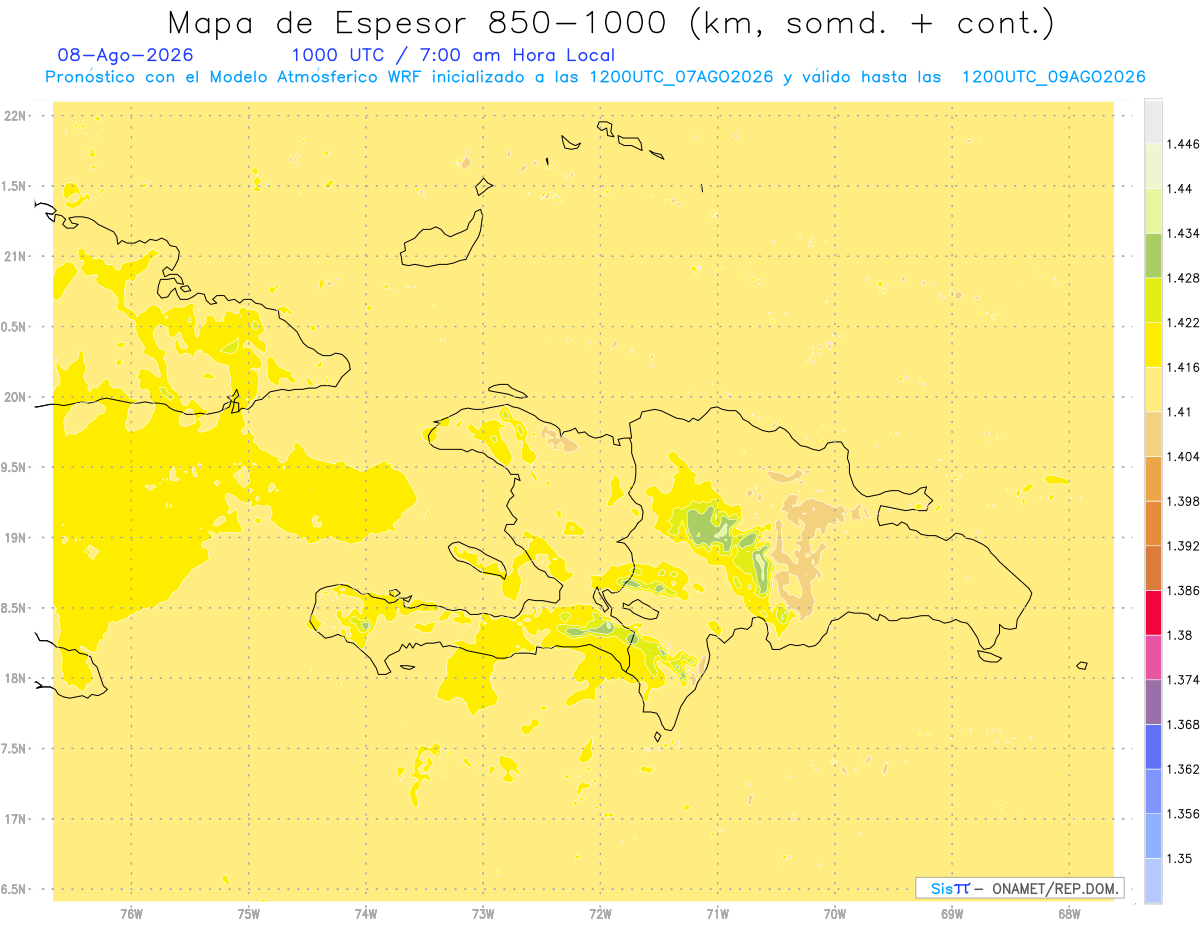Click the light gray legend swatch above 1.446

tap(1153, 121)
